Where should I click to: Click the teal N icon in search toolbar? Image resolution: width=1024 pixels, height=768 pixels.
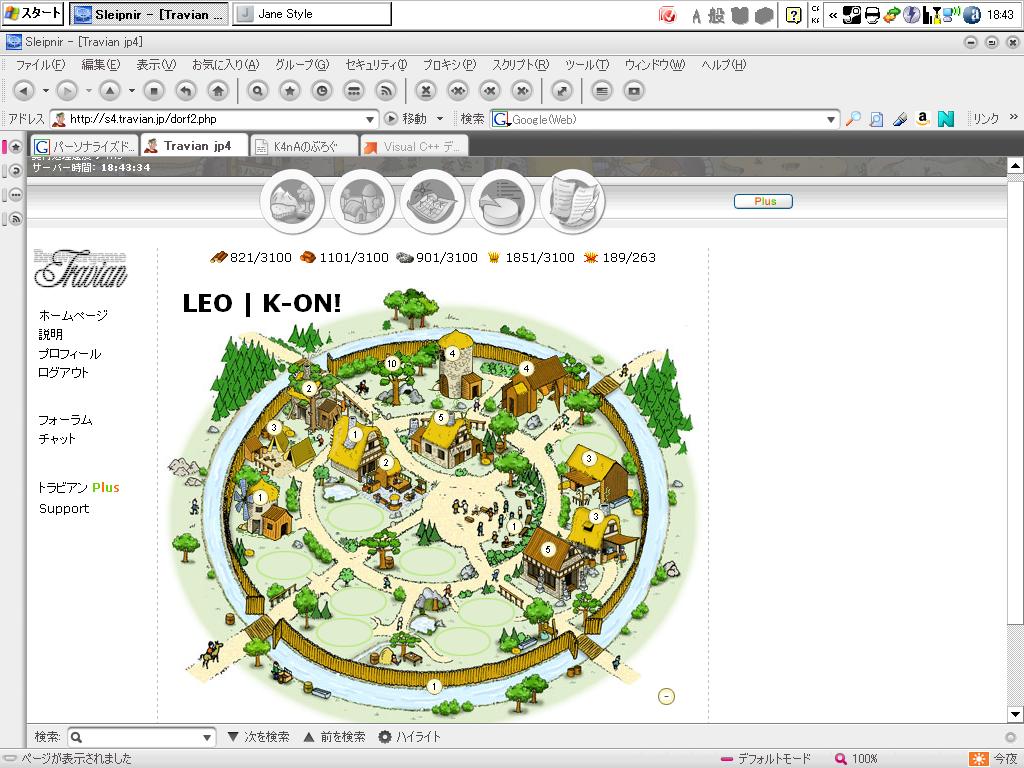click(x=946, y=119)
